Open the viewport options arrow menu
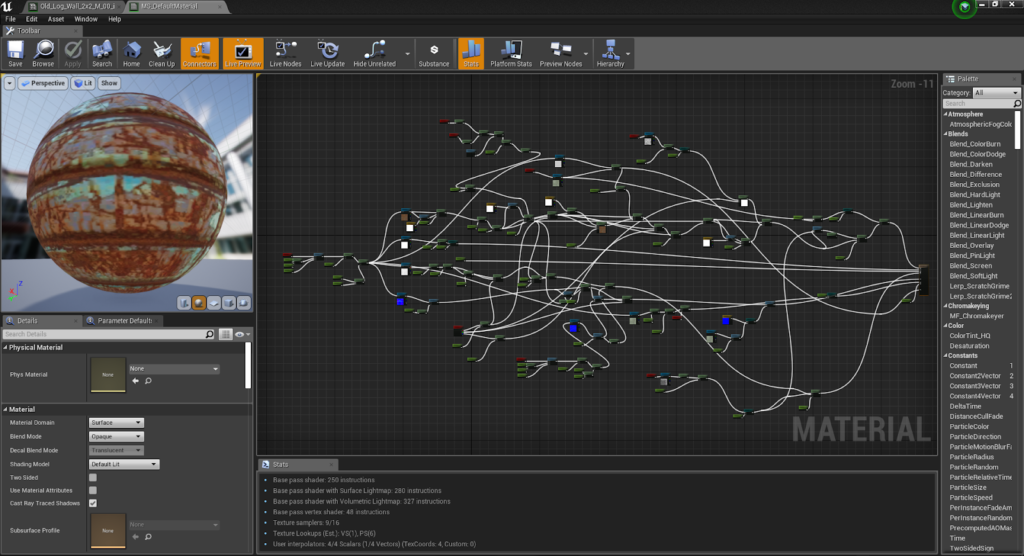Screen dimensions: 1024x556 tap(9, 83)
